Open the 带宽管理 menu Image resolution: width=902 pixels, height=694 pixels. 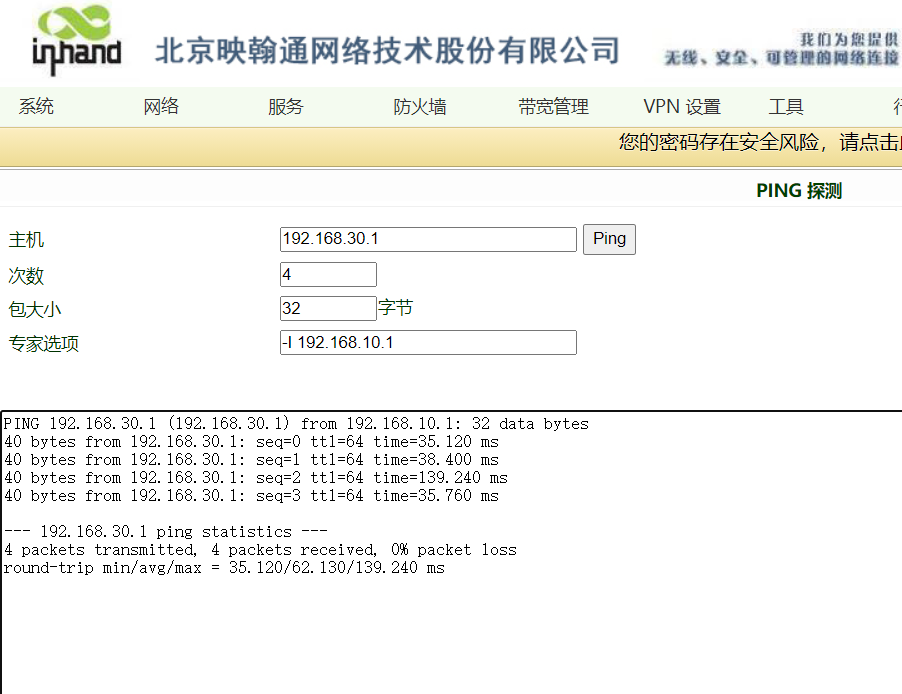[553, 106]
